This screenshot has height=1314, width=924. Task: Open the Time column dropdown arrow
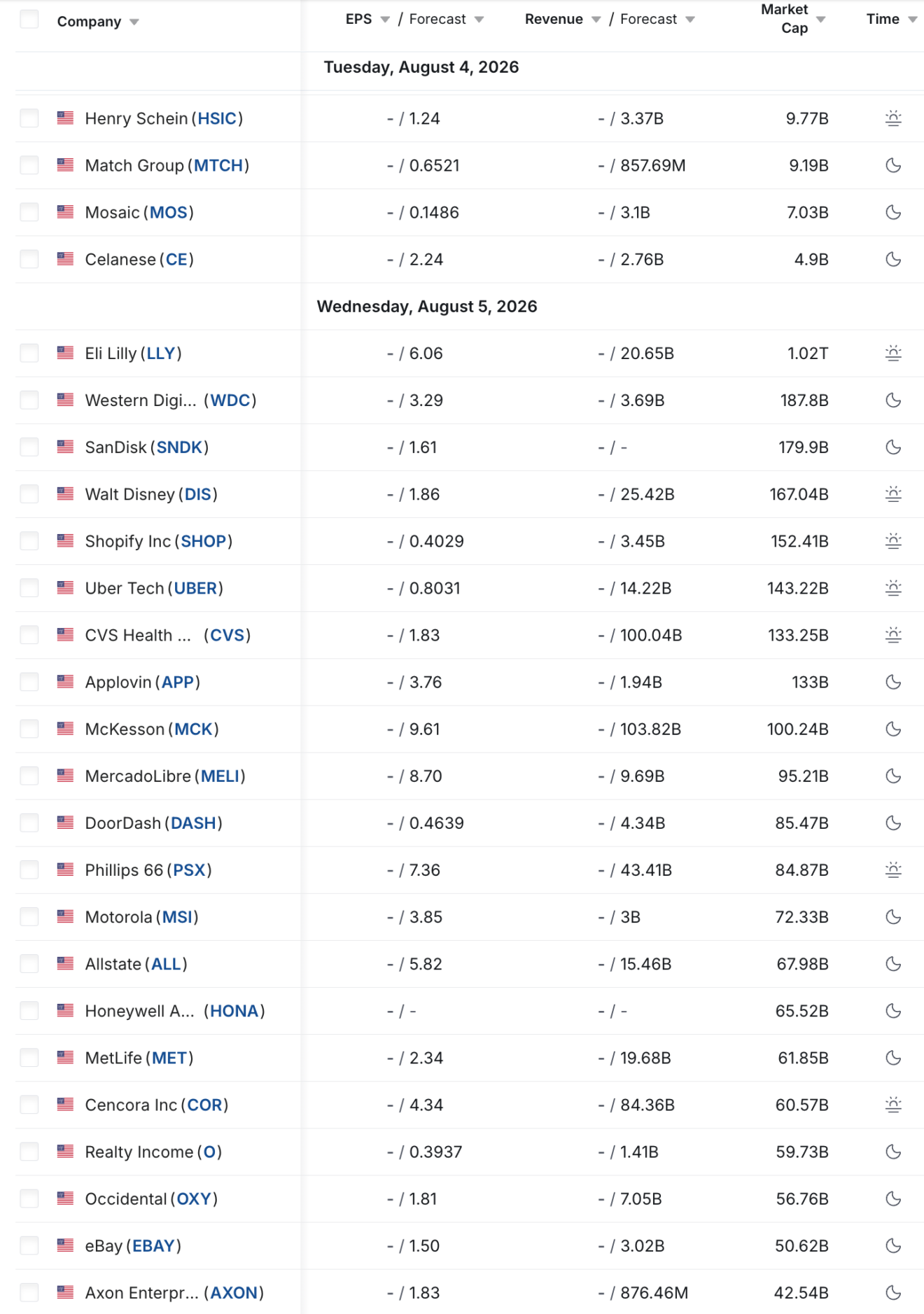coord(912,20)
